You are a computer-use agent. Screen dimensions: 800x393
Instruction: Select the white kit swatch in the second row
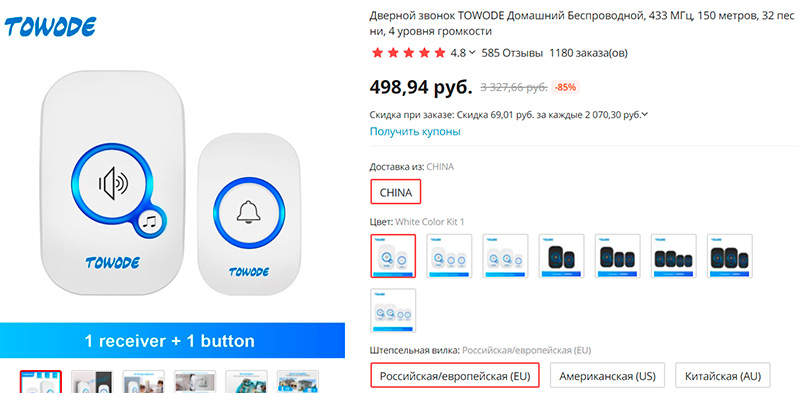(393, 310)
